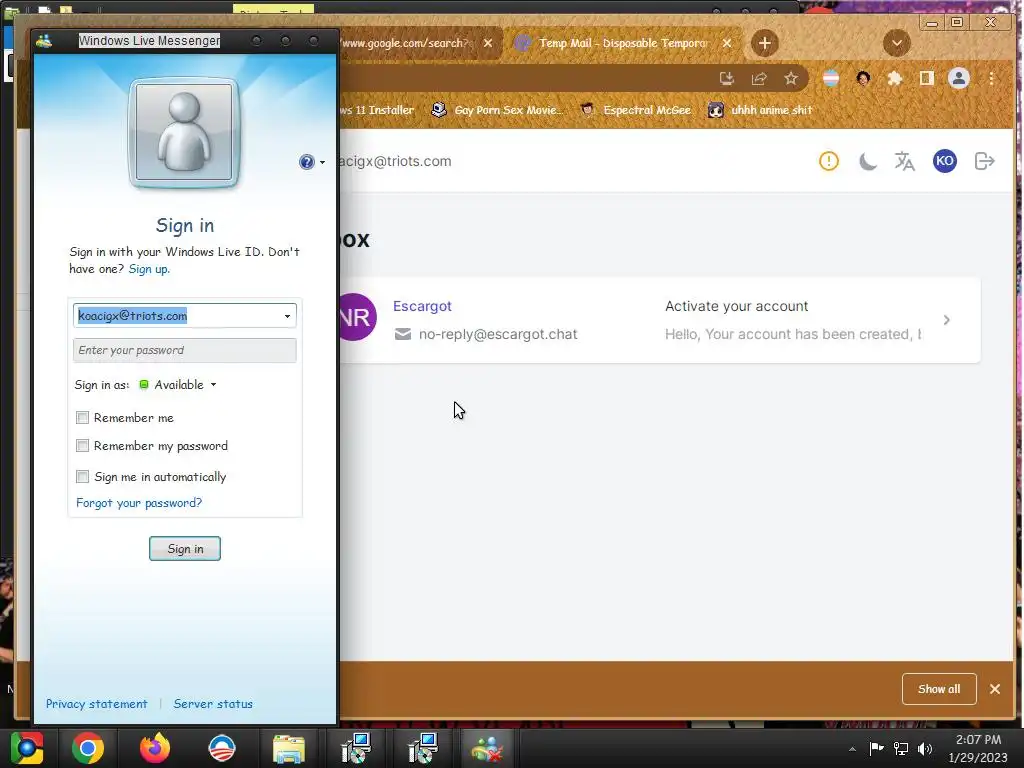Click the Sign in button
Image resolution: width=1024 pixels, height=768 pixels.
(x=185, y=549)
